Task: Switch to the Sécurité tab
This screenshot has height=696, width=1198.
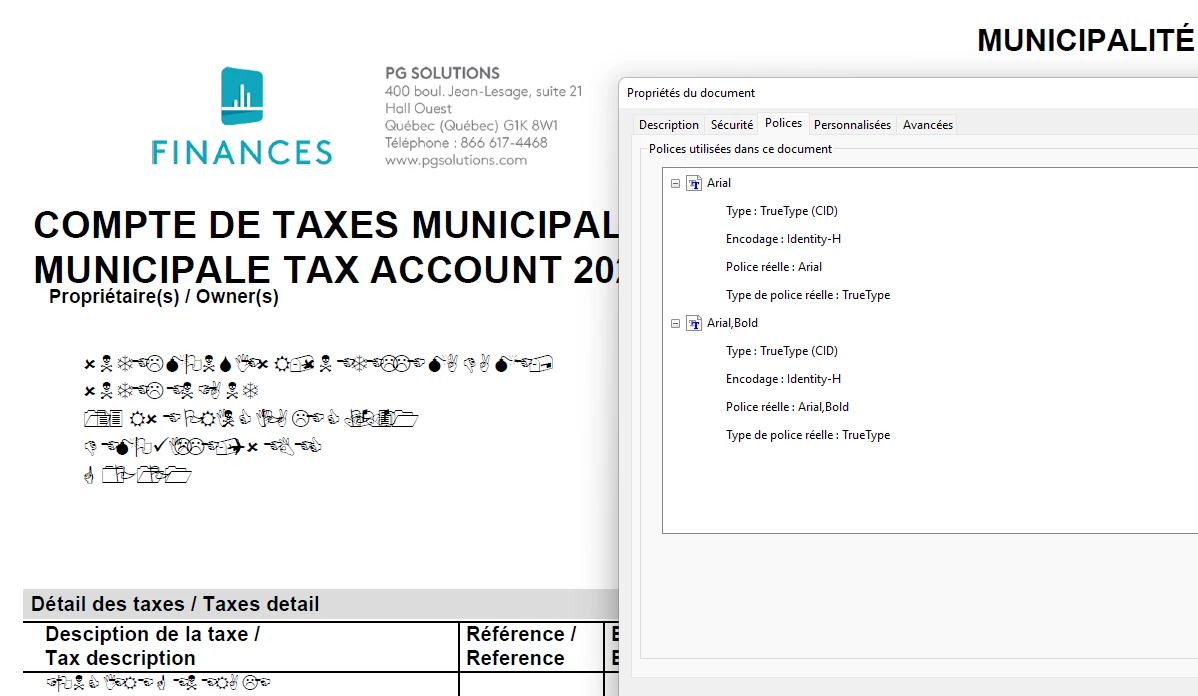Action: click(x=731, y=125)
